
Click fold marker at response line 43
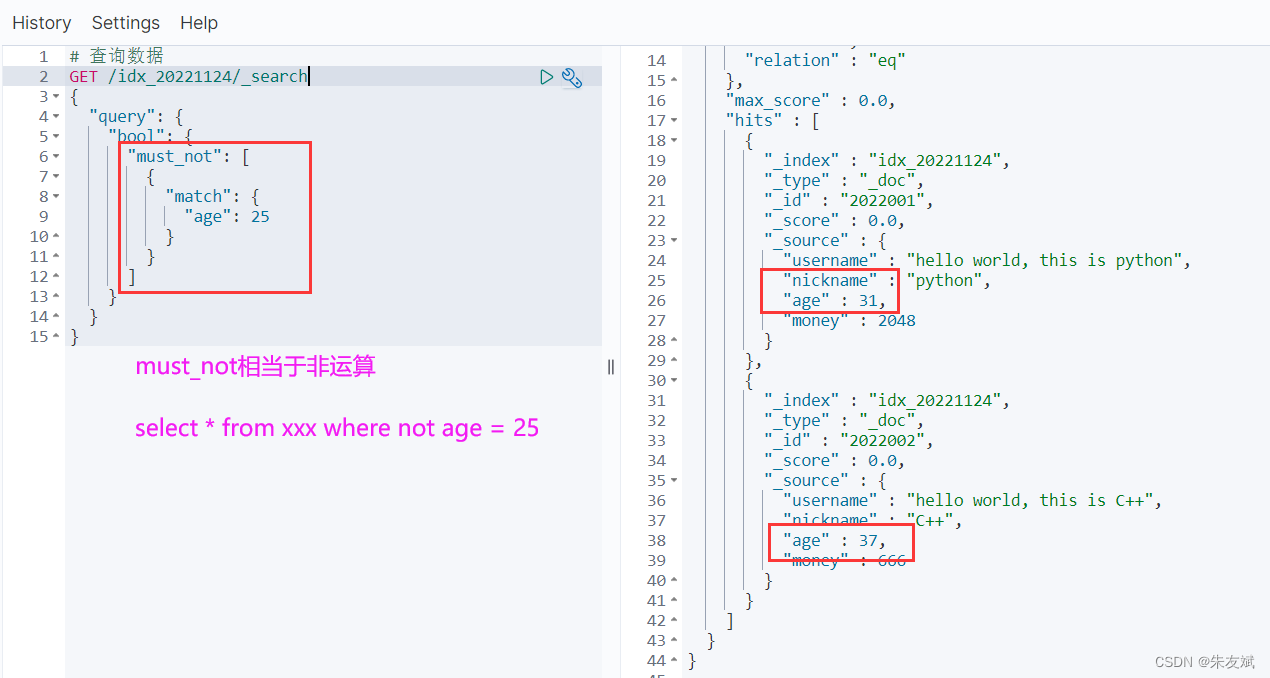674,641
